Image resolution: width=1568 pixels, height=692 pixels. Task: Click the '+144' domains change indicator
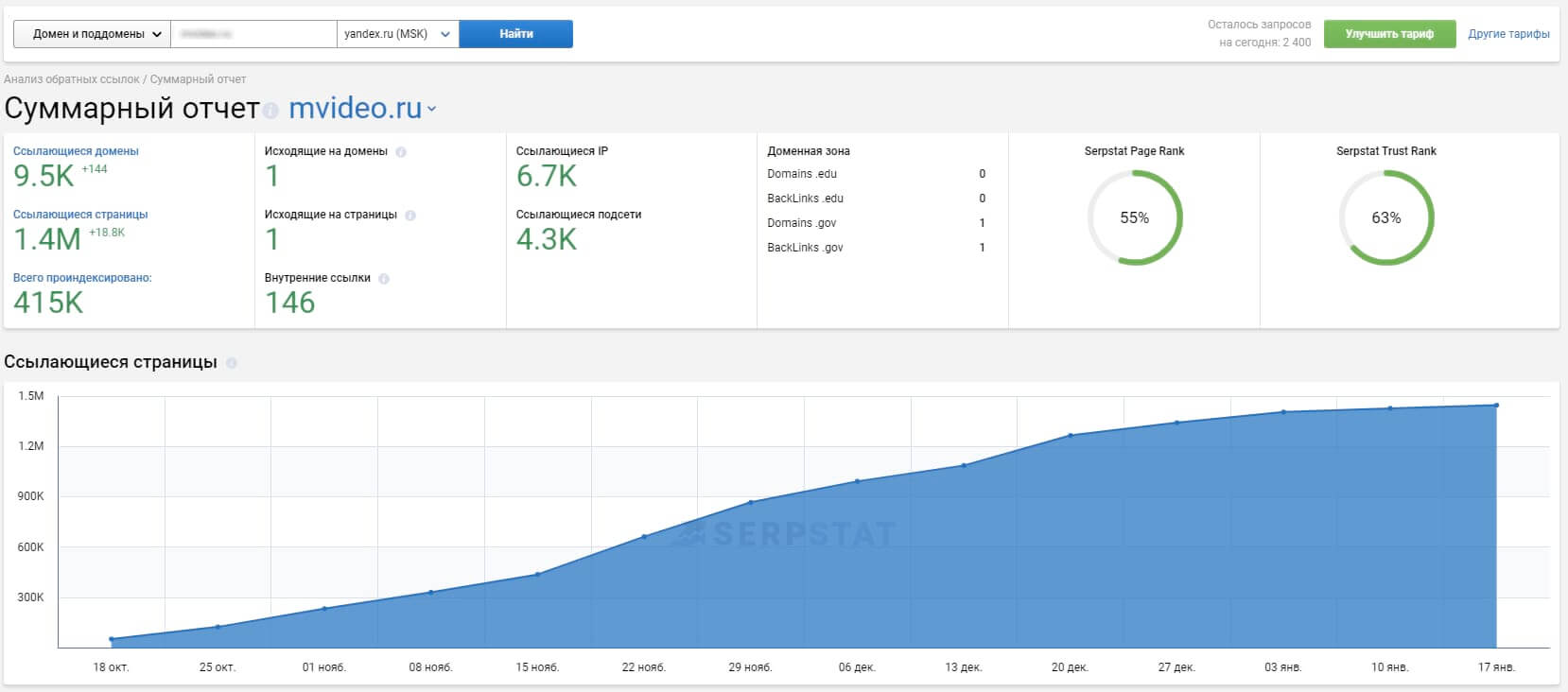pyautogui.click(x=95, y=169)
